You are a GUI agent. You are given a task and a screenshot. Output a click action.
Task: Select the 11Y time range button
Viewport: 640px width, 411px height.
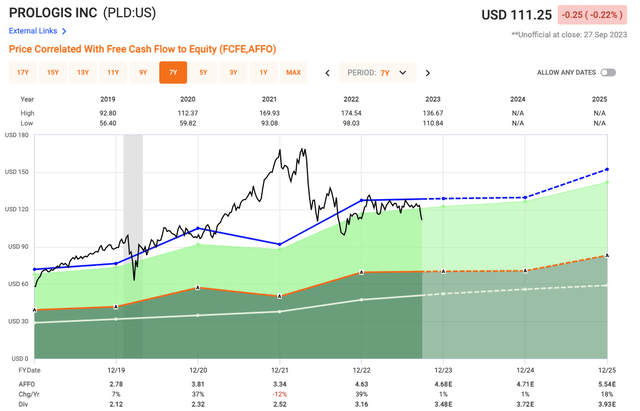tap(113, 73)
